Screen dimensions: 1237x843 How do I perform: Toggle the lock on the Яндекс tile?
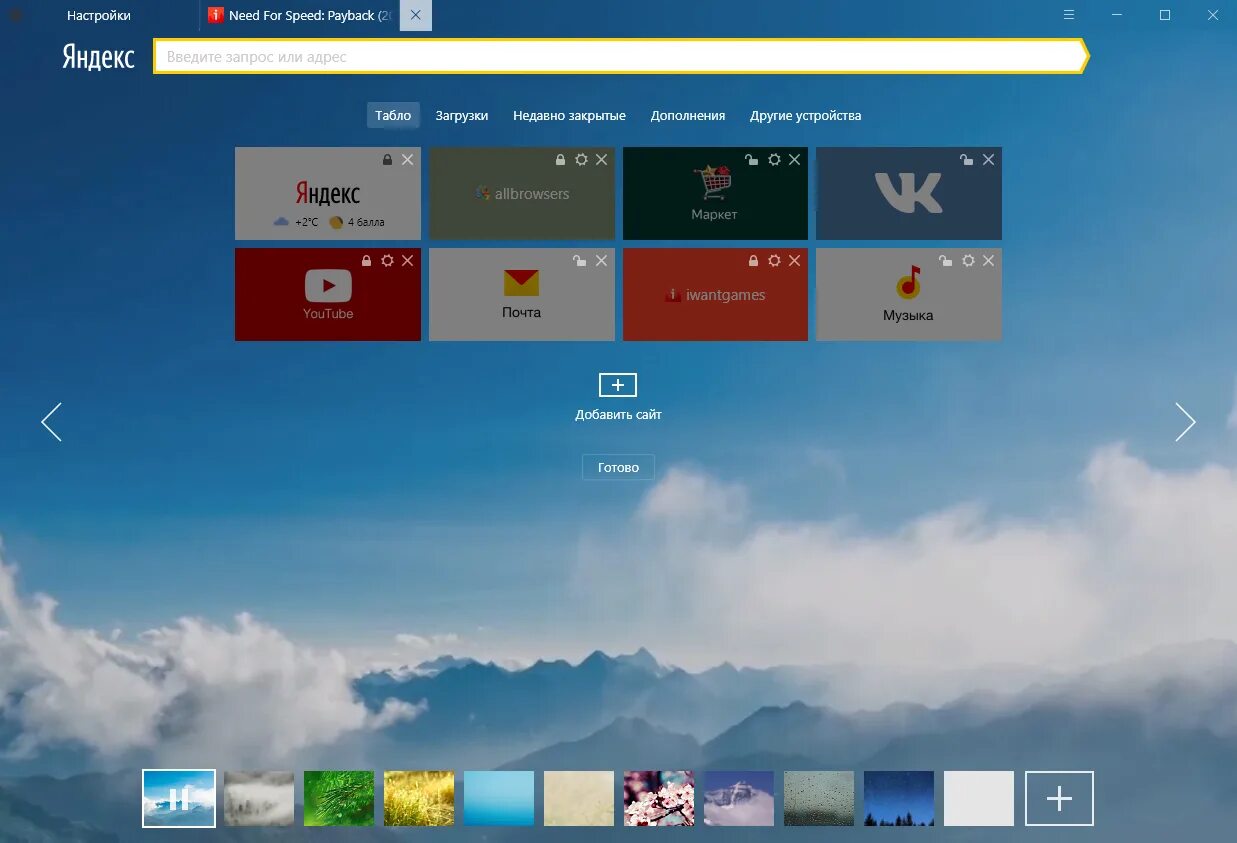coord(388,160)
